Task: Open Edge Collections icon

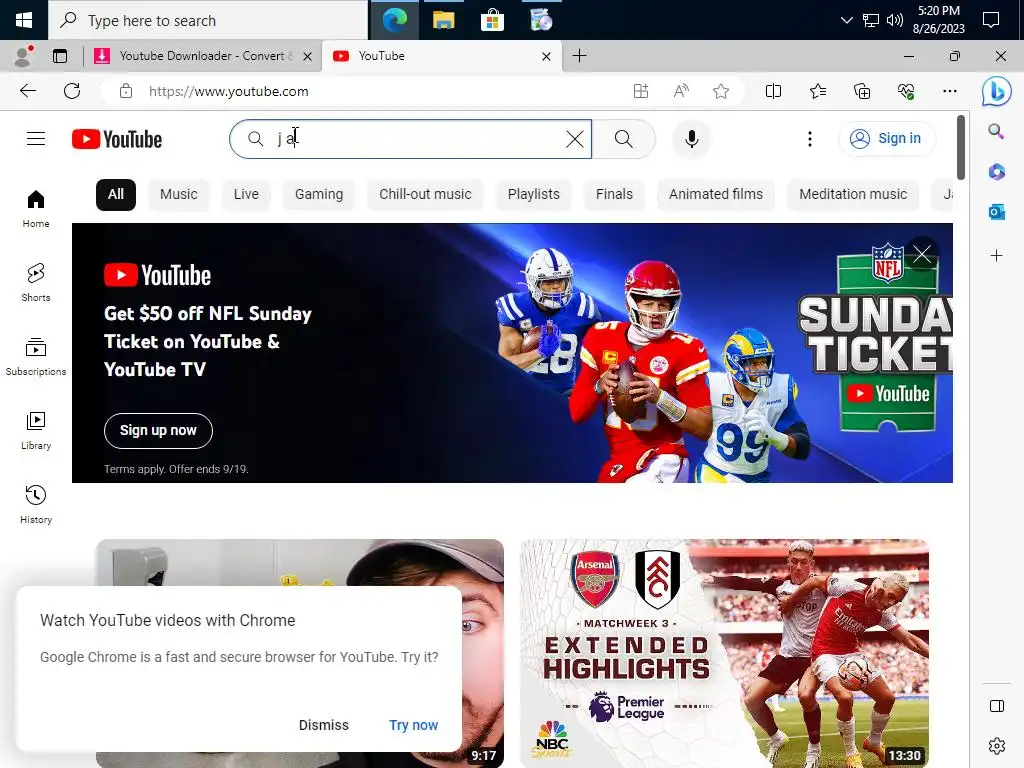Action: [x=862, y=91]
